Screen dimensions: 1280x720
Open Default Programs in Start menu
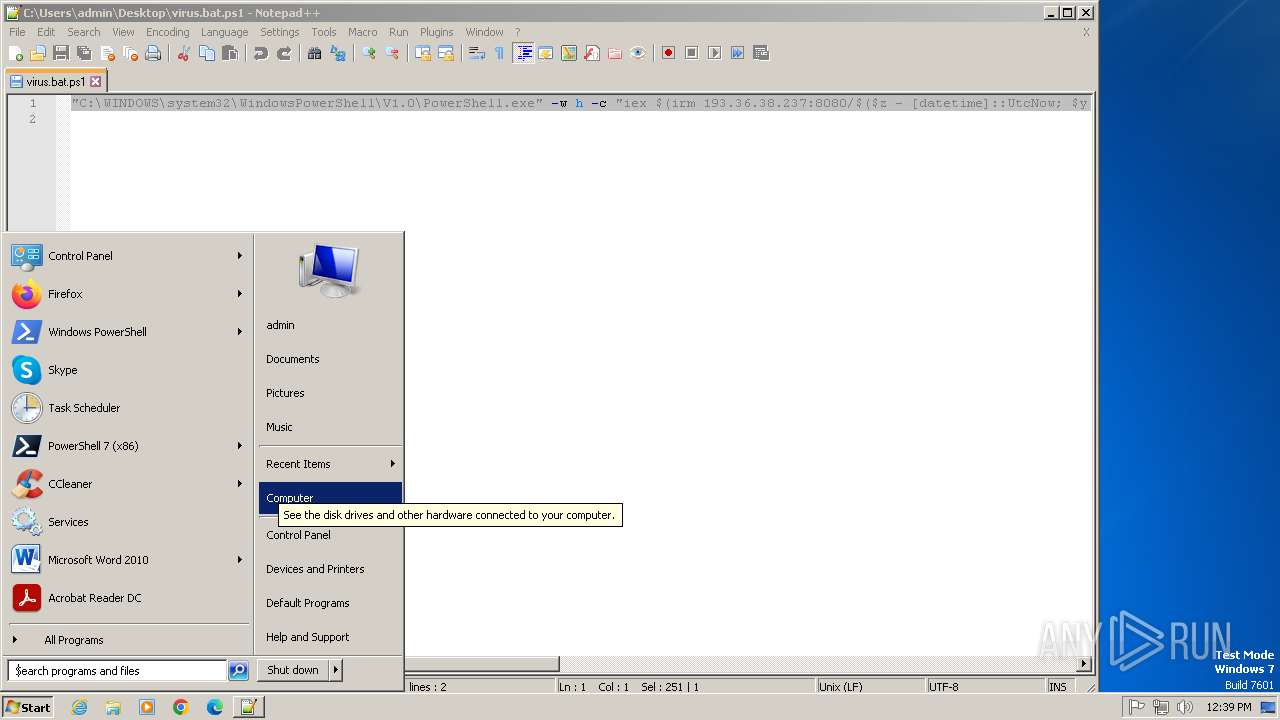[x=330, y=603]
